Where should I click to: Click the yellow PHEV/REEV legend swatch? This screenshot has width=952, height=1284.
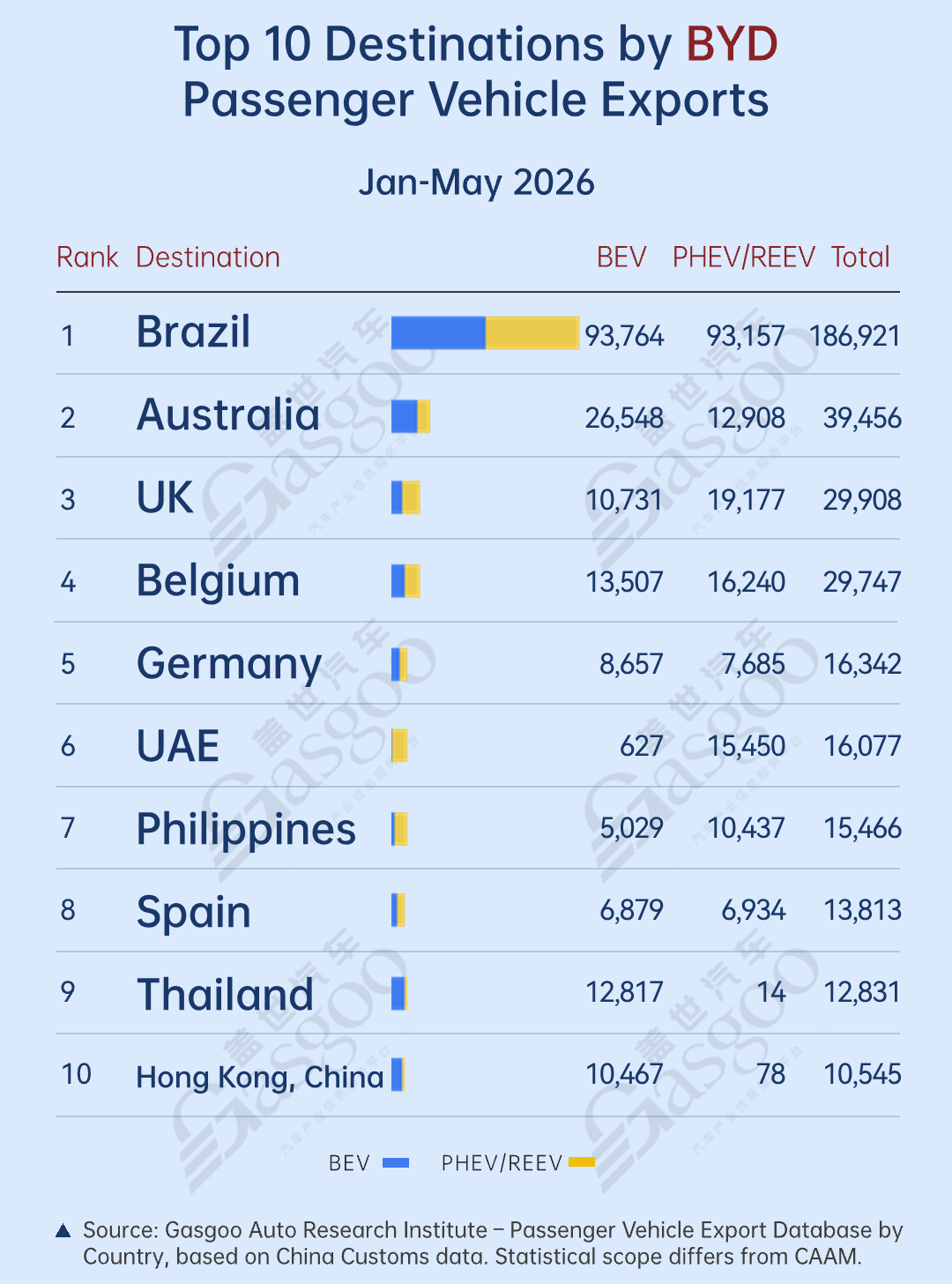(x=582, y=1162)
